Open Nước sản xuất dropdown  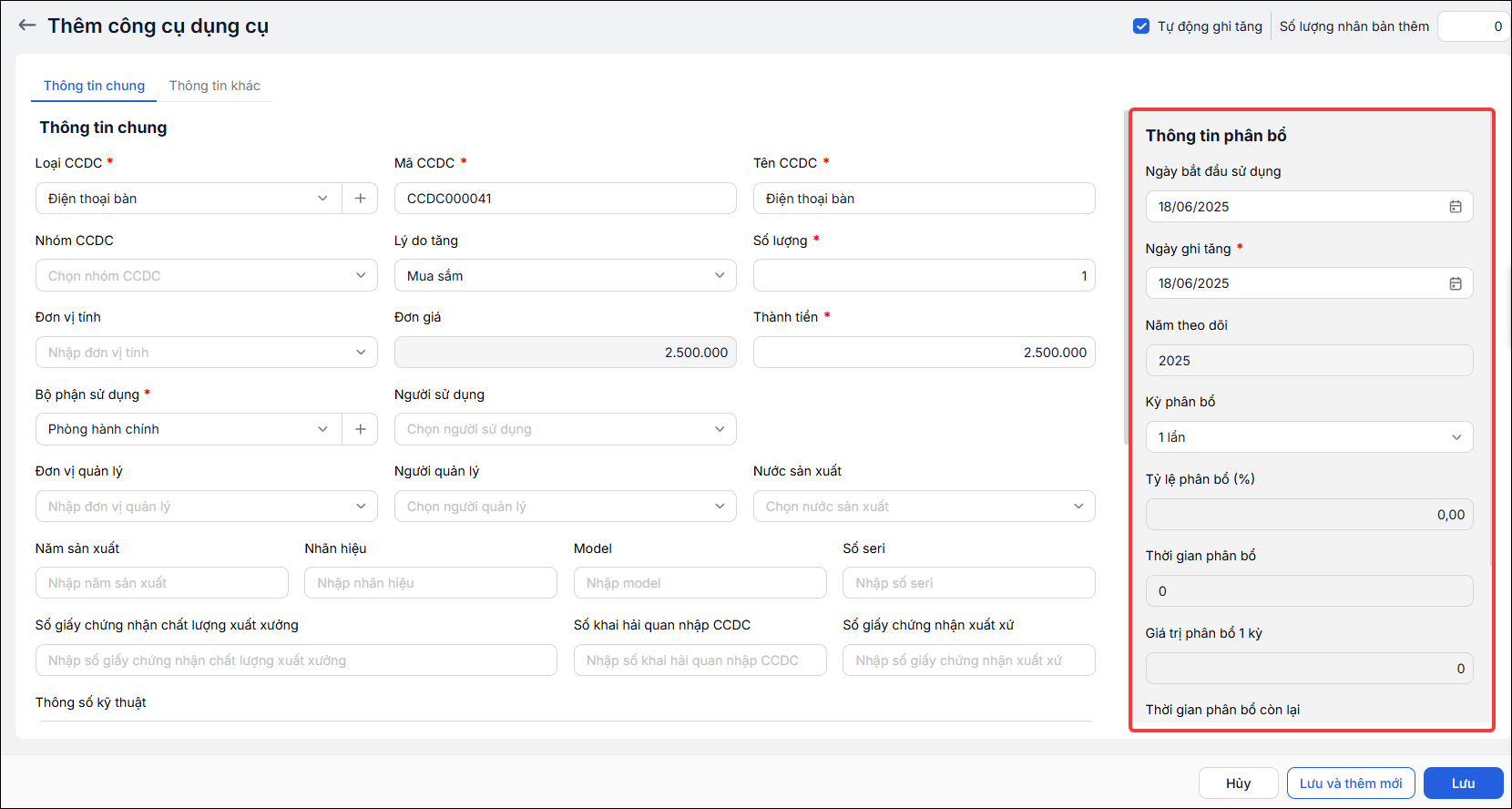point(925,507)
